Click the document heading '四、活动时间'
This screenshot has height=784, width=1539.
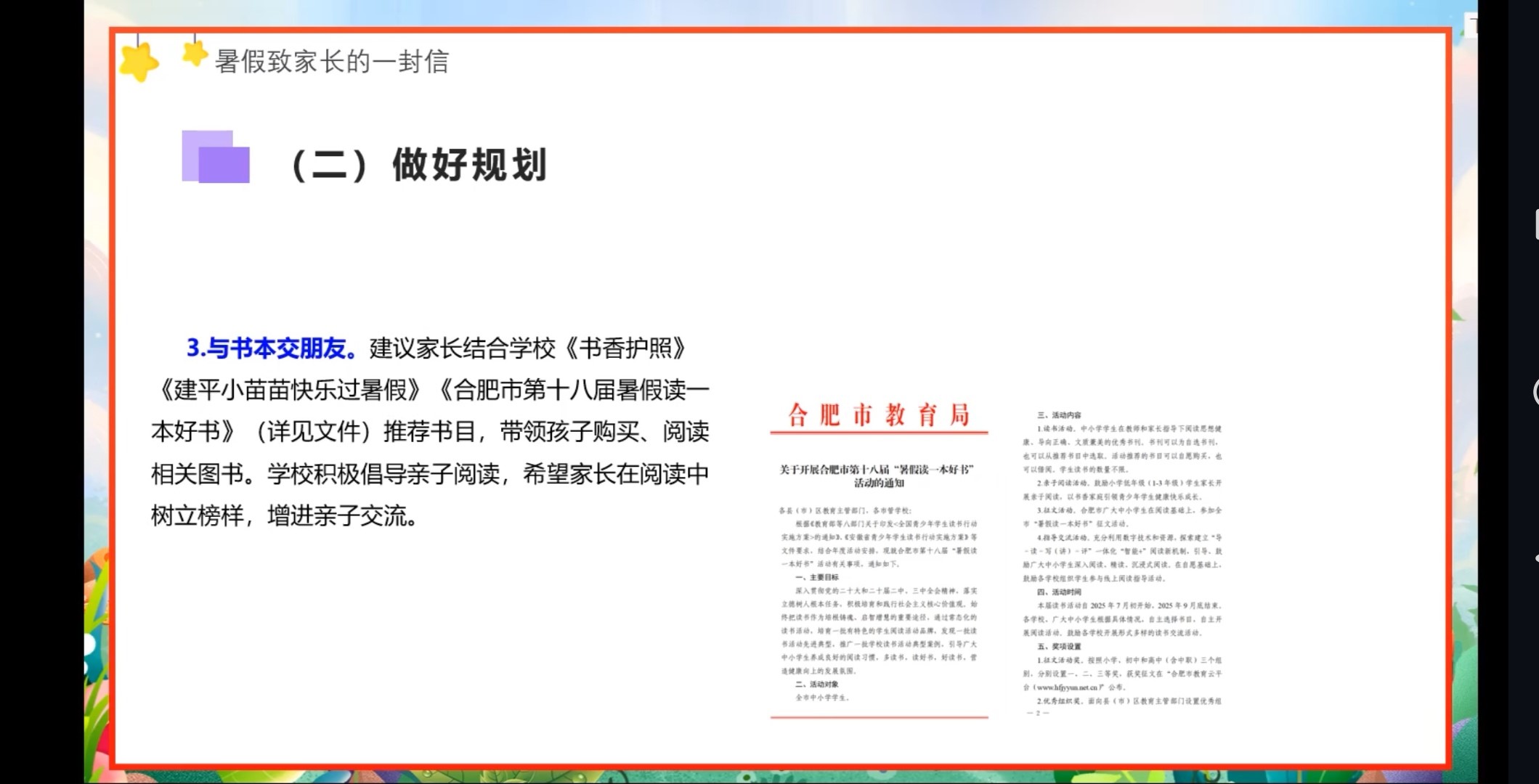coord(1059,592)
